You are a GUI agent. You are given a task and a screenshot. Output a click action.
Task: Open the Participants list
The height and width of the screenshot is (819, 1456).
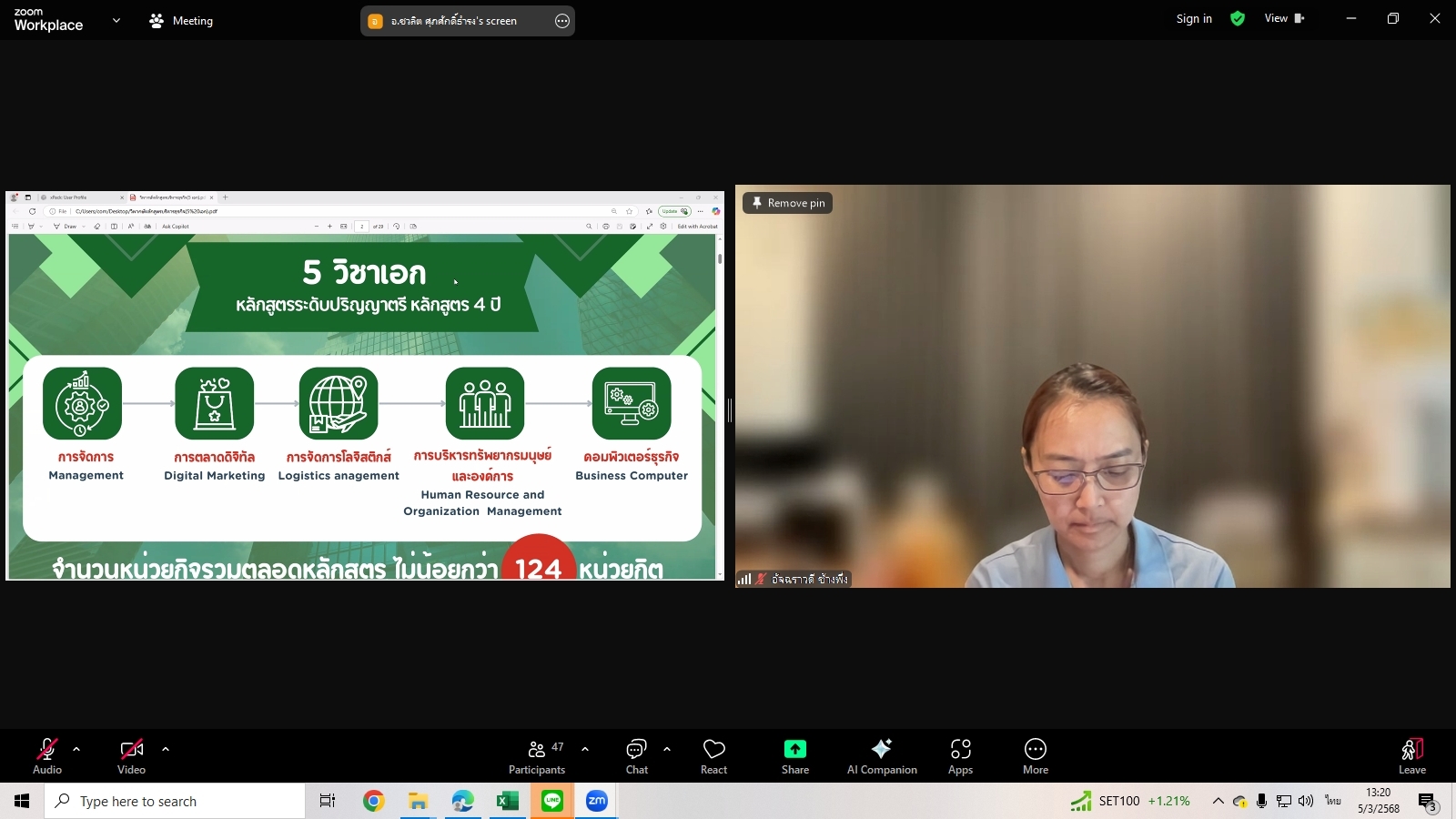click(x=537, y=755)
